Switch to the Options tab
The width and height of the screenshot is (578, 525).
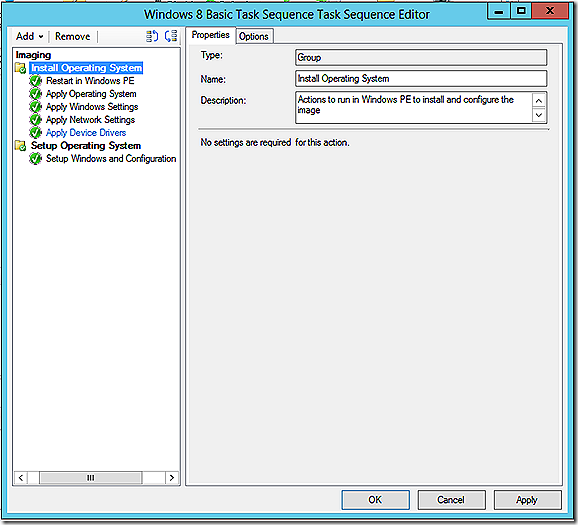(254, 36)
